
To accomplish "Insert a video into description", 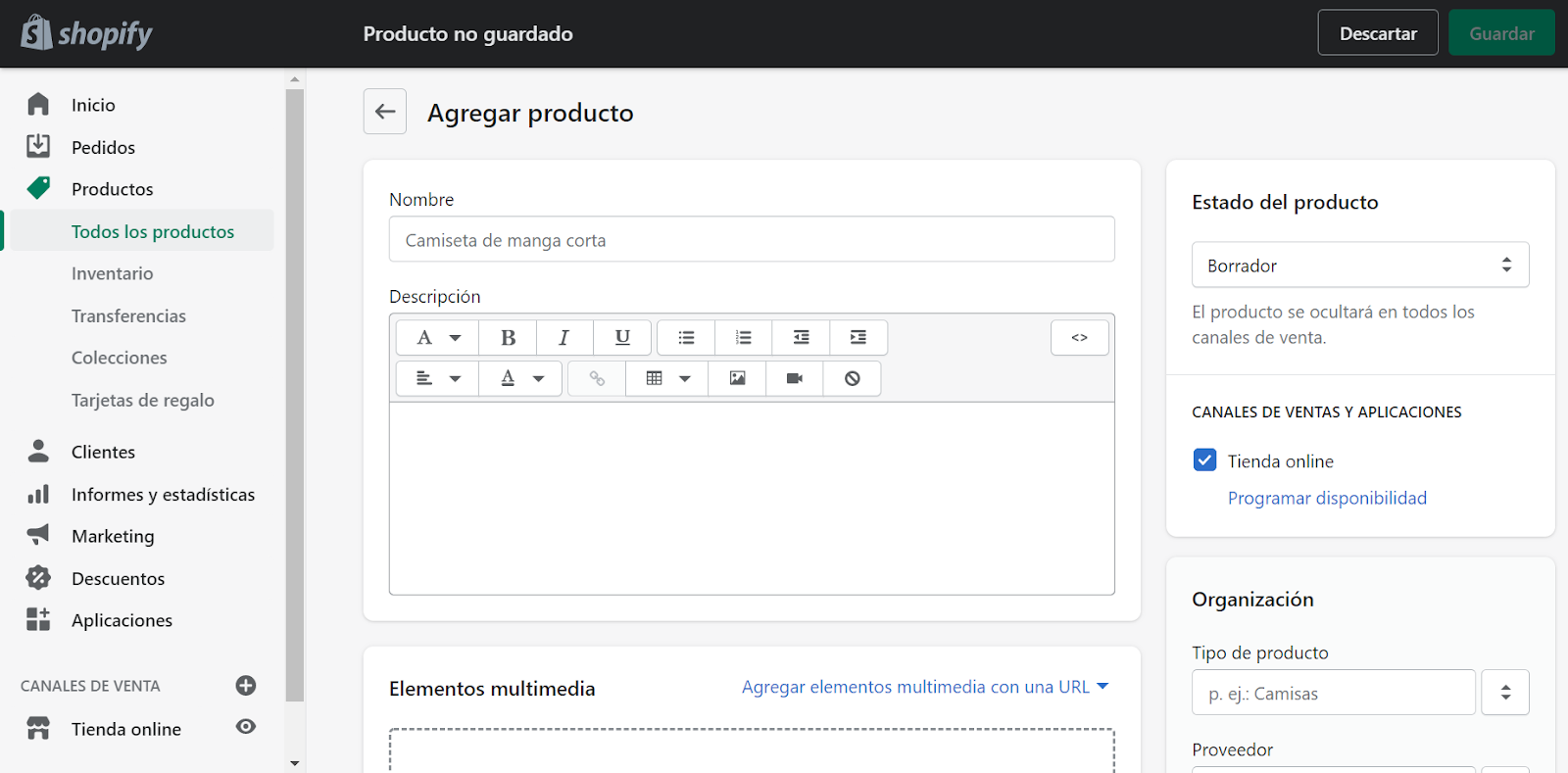I will click(x=795, y=378).
